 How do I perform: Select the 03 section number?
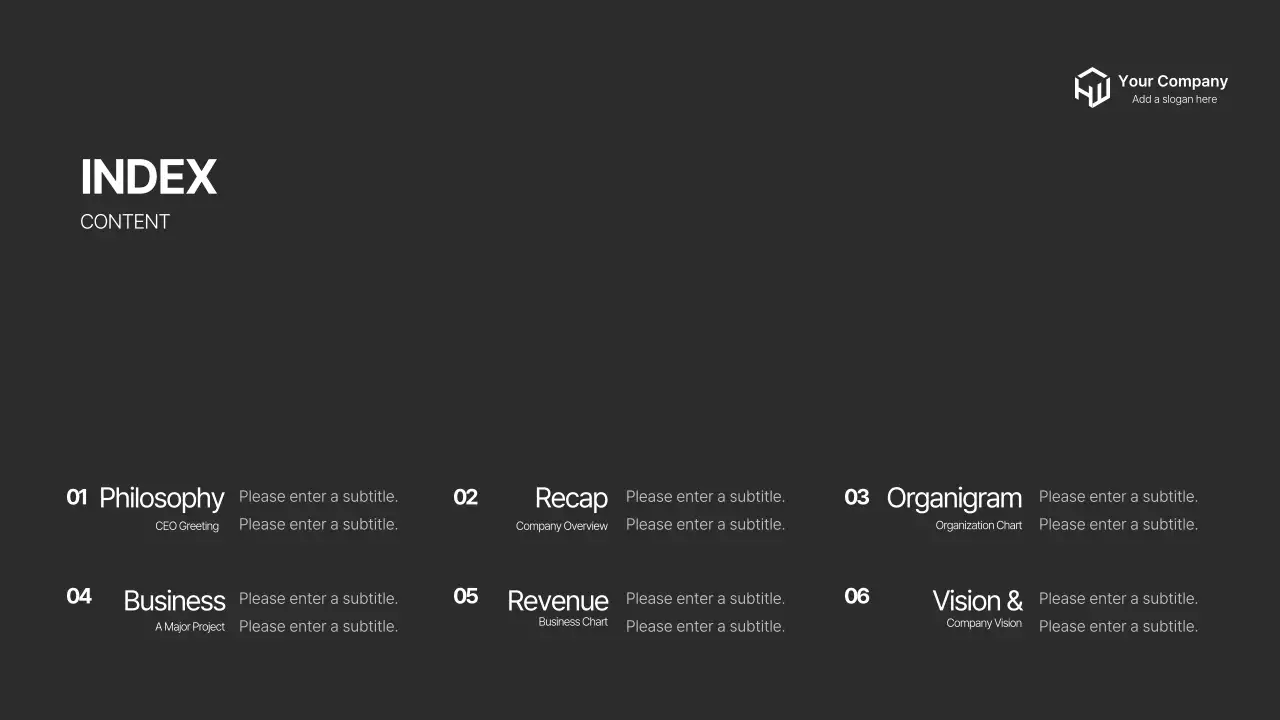pos(857,497)
